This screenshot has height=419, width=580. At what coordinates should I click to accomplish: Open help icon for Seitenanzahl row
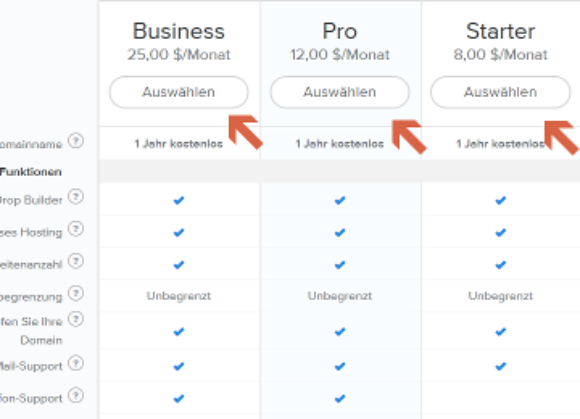pos(76,261)
